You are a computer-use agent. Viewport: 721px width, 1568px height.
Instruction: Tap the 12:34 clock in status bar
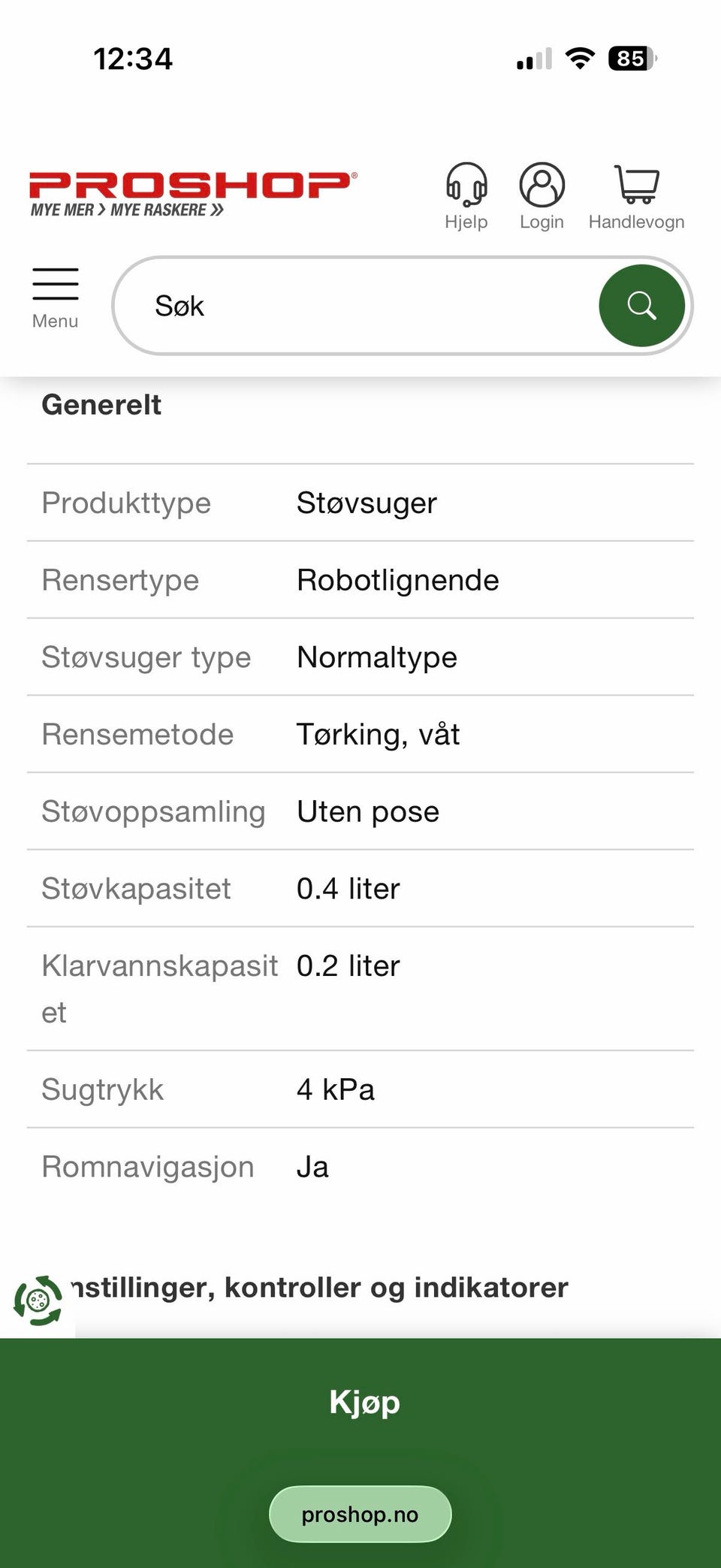(133, 59)
